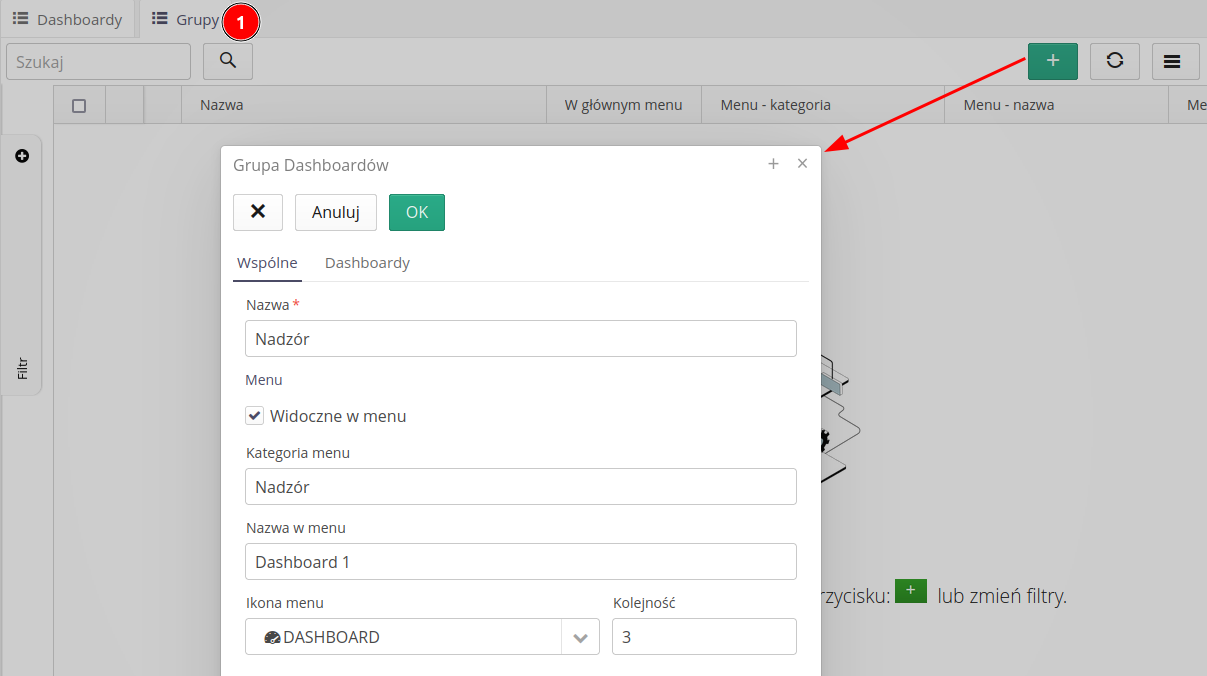
Task: Confirm with the green OK button
Action: point(417,212)
